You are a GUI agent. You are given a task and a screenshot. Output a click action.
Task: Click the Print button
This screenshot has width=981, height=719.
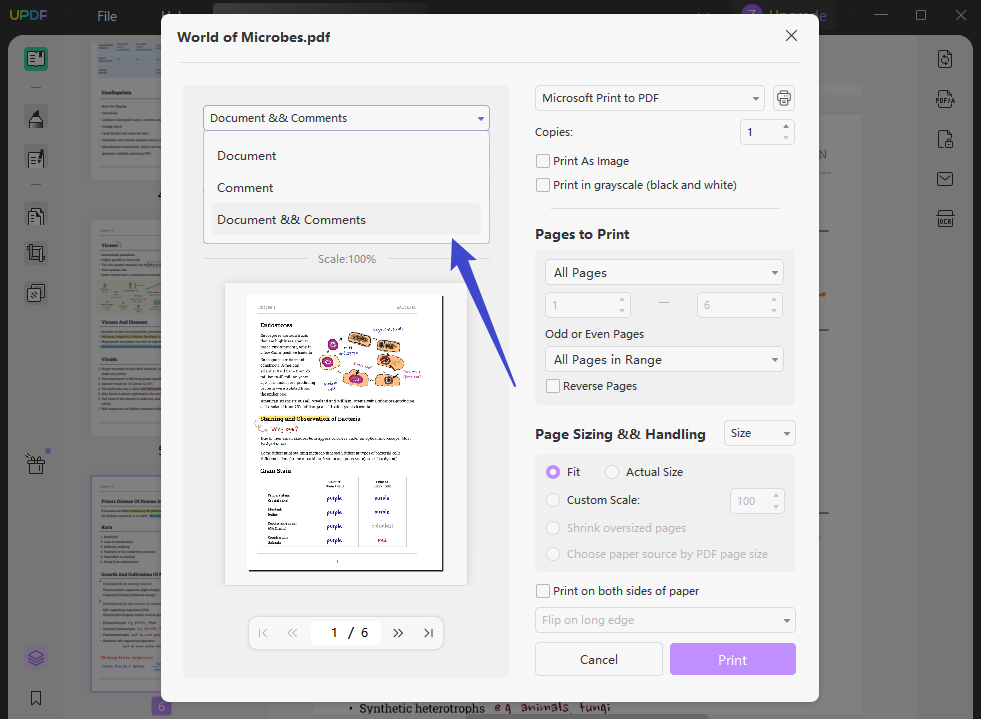[x=733, y=660]
